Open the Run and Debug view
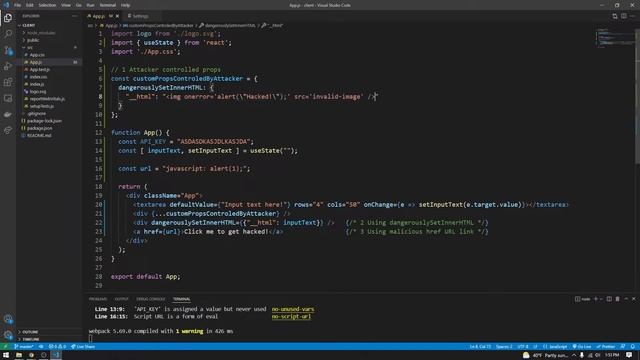Screen dimensions: 640x360 [x=8, y=66]
